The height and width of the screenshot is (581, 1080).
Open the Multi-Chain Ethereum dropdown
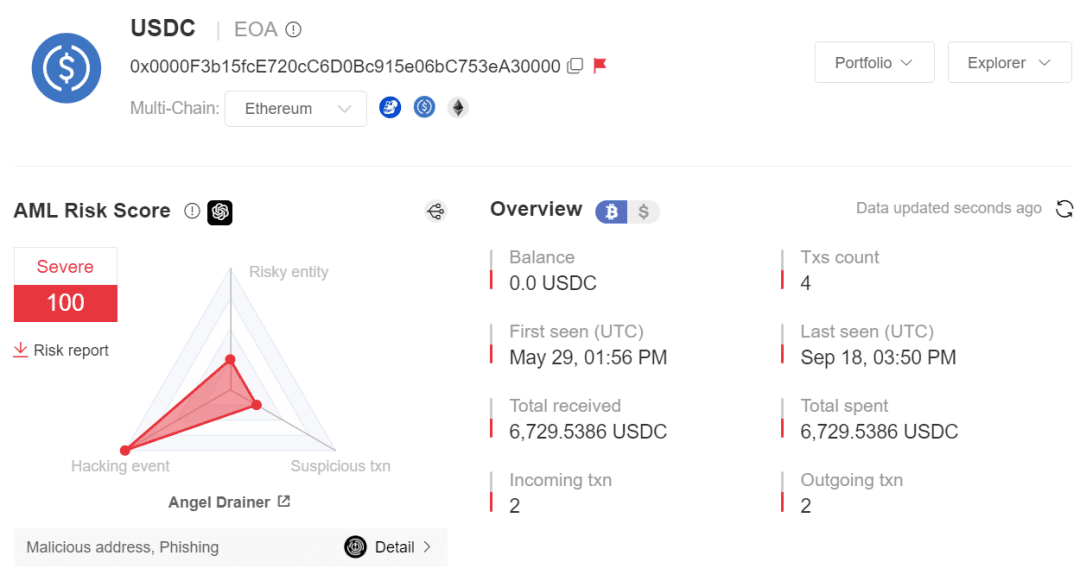295,109
